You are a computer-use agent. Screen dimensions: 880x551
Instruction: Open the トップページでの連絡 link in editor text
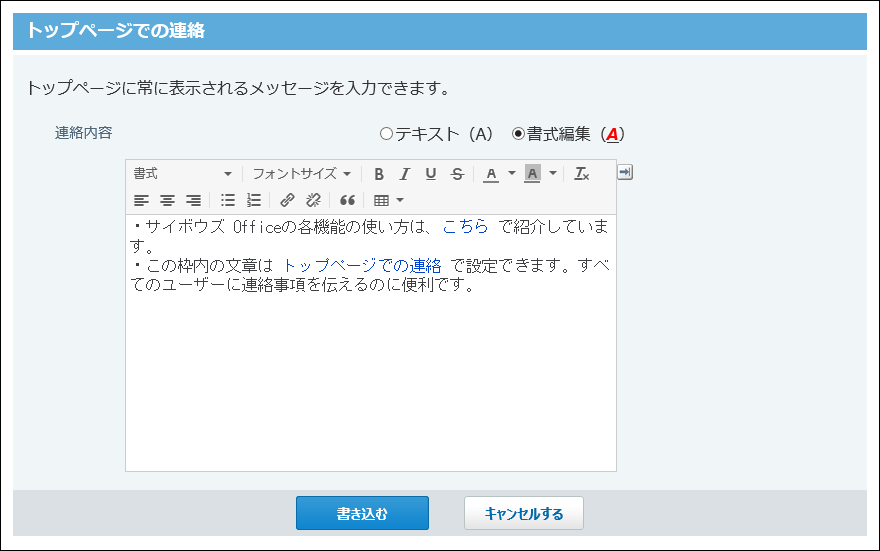click(362, 265)
